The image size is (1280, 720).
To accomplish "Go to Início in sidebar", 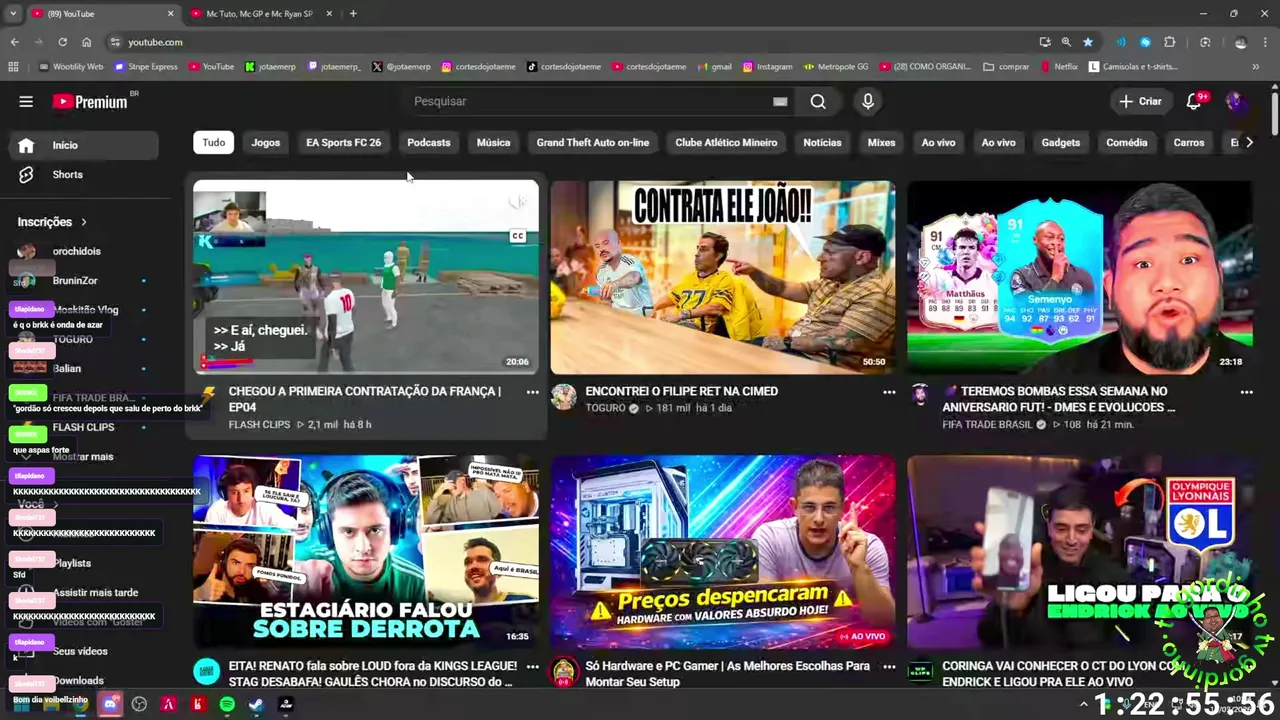I will (84, 145).
